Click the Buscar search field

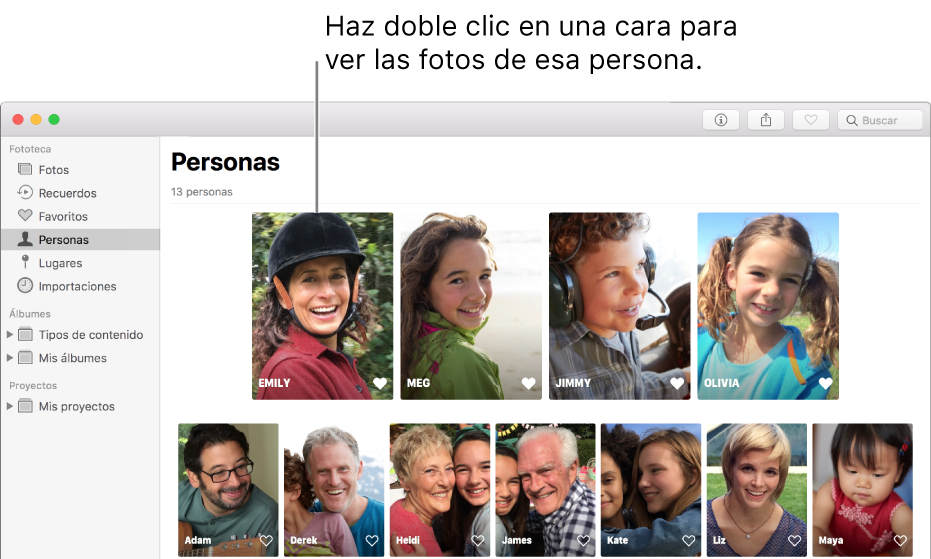(880, 120)
